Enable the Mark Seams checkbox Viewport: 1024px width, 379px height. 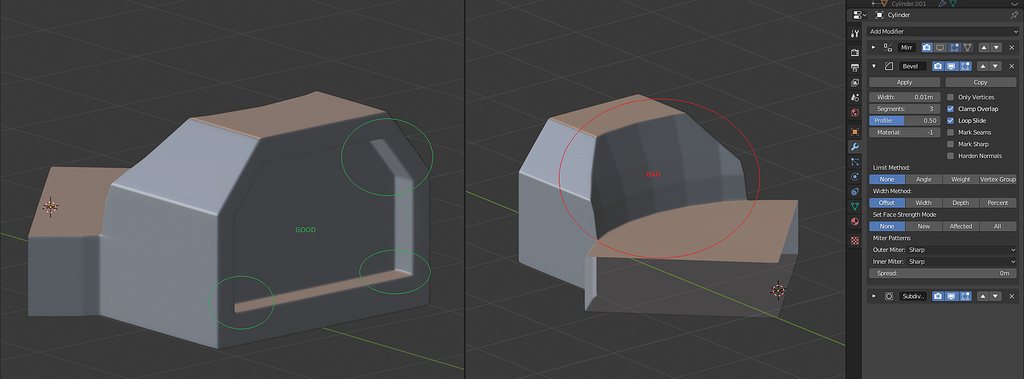[x=951, y=133]
